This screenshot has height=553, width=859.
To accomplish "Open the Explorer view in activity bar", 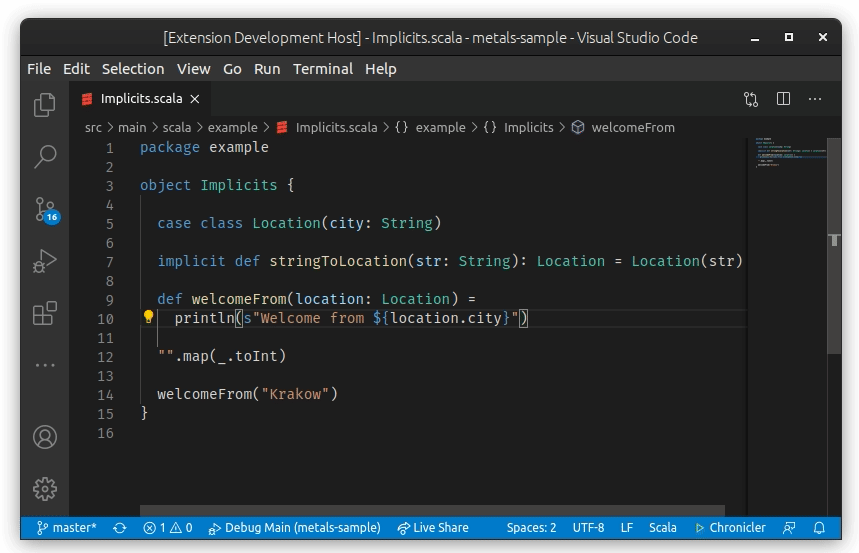I will [x=45, y=105].
